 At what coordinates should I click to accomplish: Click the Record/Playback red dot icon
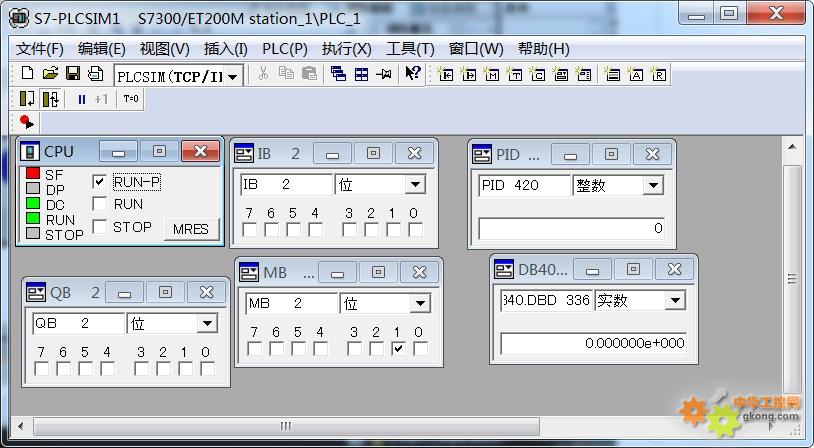pos(26,122)
